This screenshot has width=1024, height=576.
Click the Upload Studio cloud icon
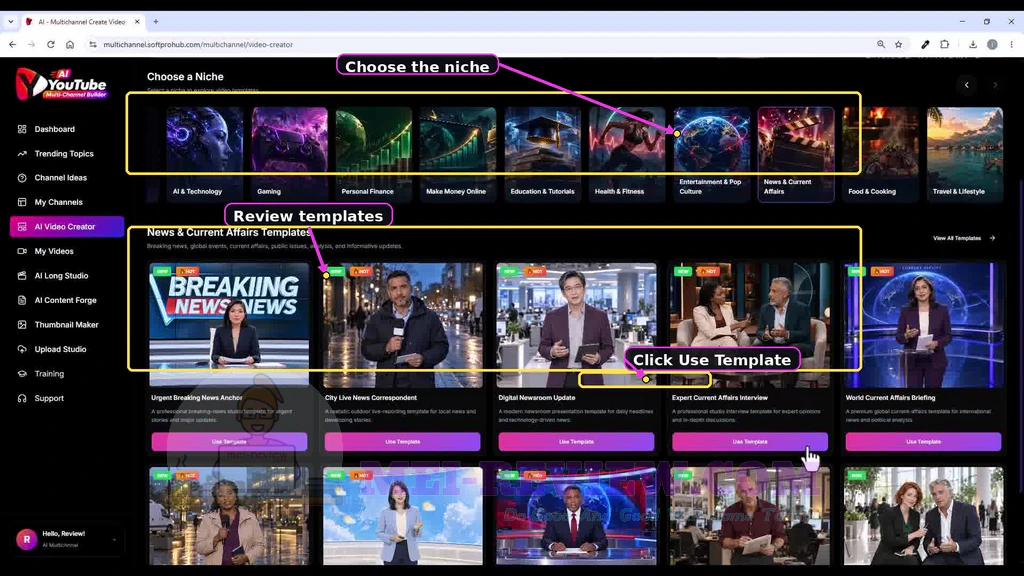pyautogui.click(x=22, y=349)
